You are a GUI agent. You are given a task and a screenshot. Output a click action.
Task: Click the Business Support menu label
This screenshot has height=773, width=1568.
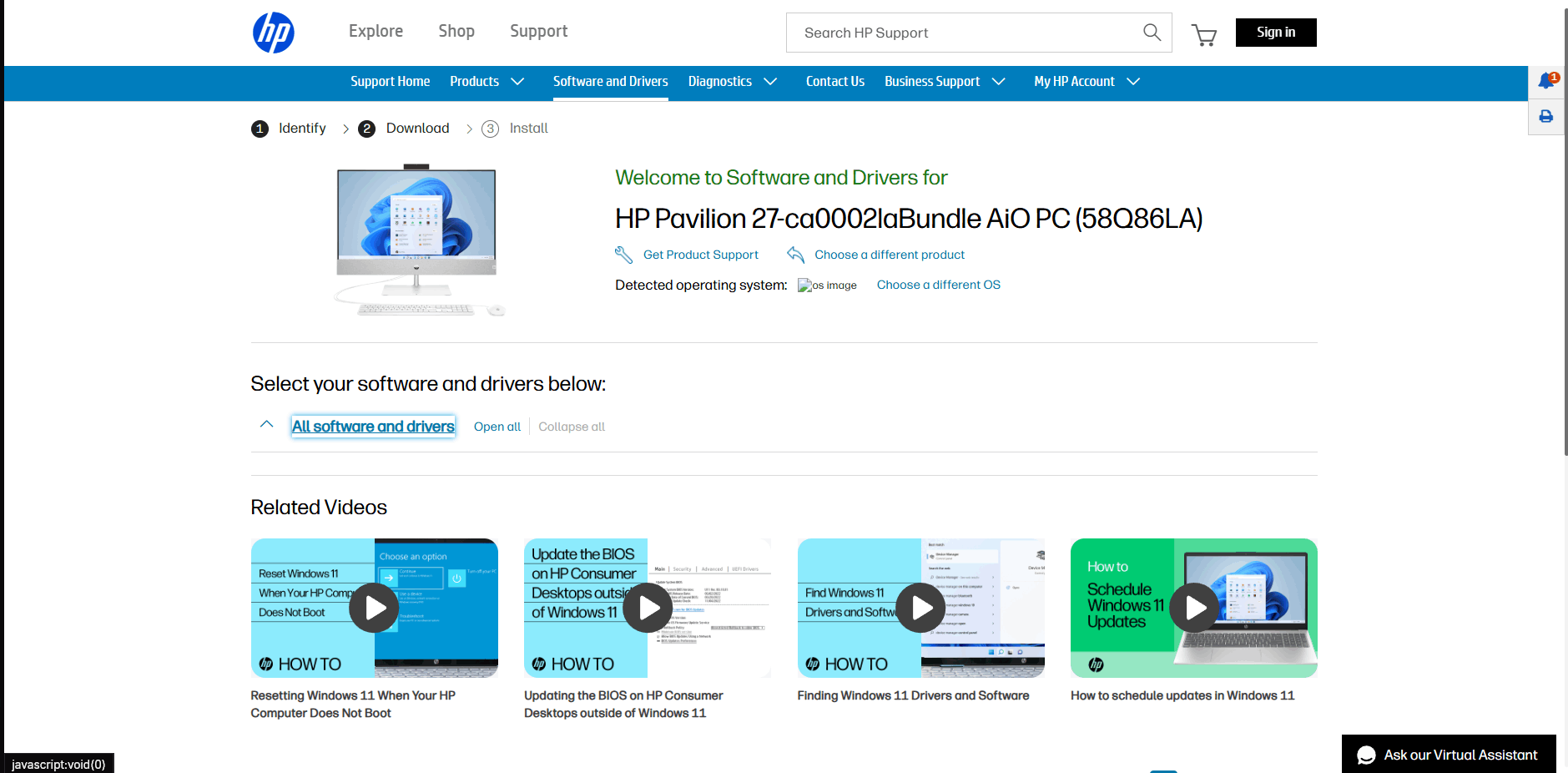tap(932, 82)
